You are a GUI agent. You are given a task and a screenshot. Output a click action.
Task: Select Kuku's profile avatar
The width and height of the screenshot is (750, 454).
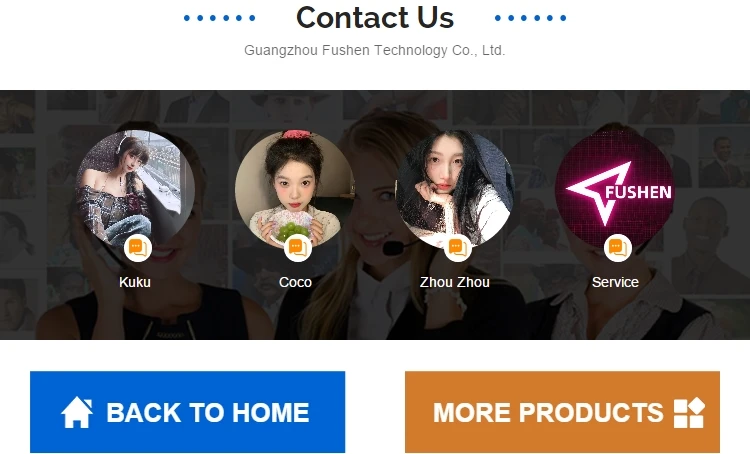pyautogui.click(x=135, y=189)
